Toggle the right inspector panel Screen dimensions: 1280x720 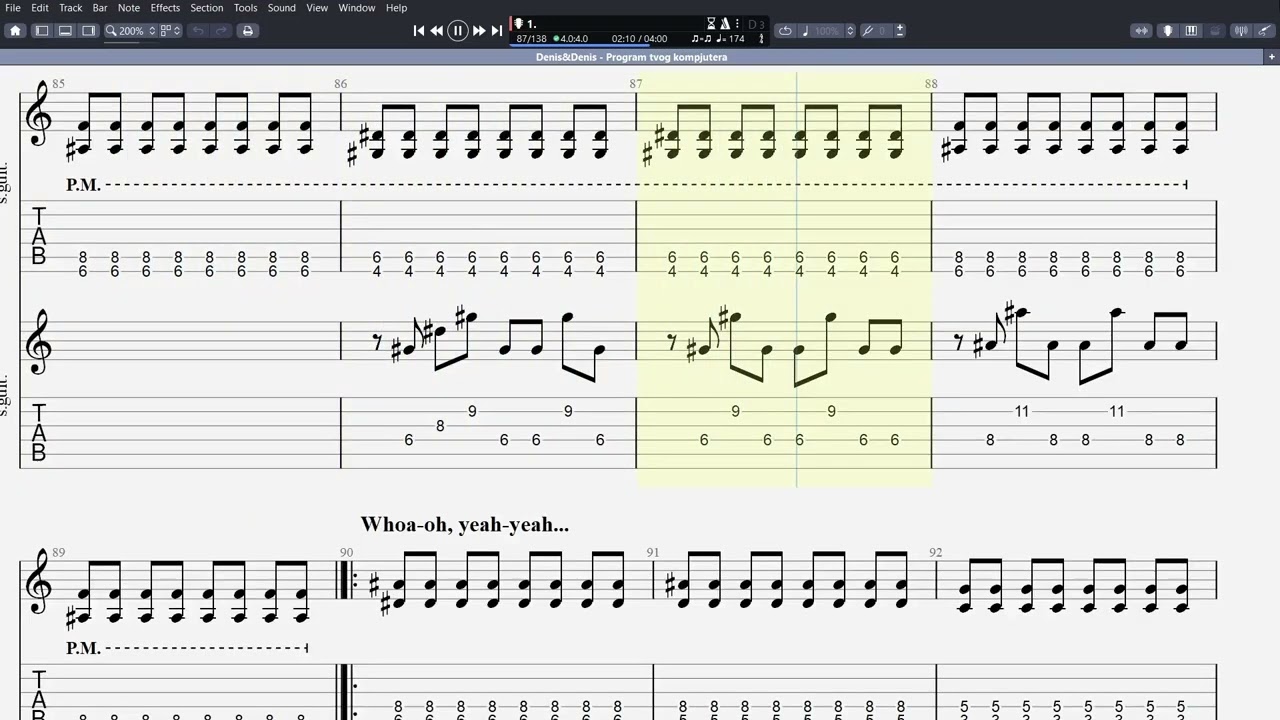[x=88, y=31]
